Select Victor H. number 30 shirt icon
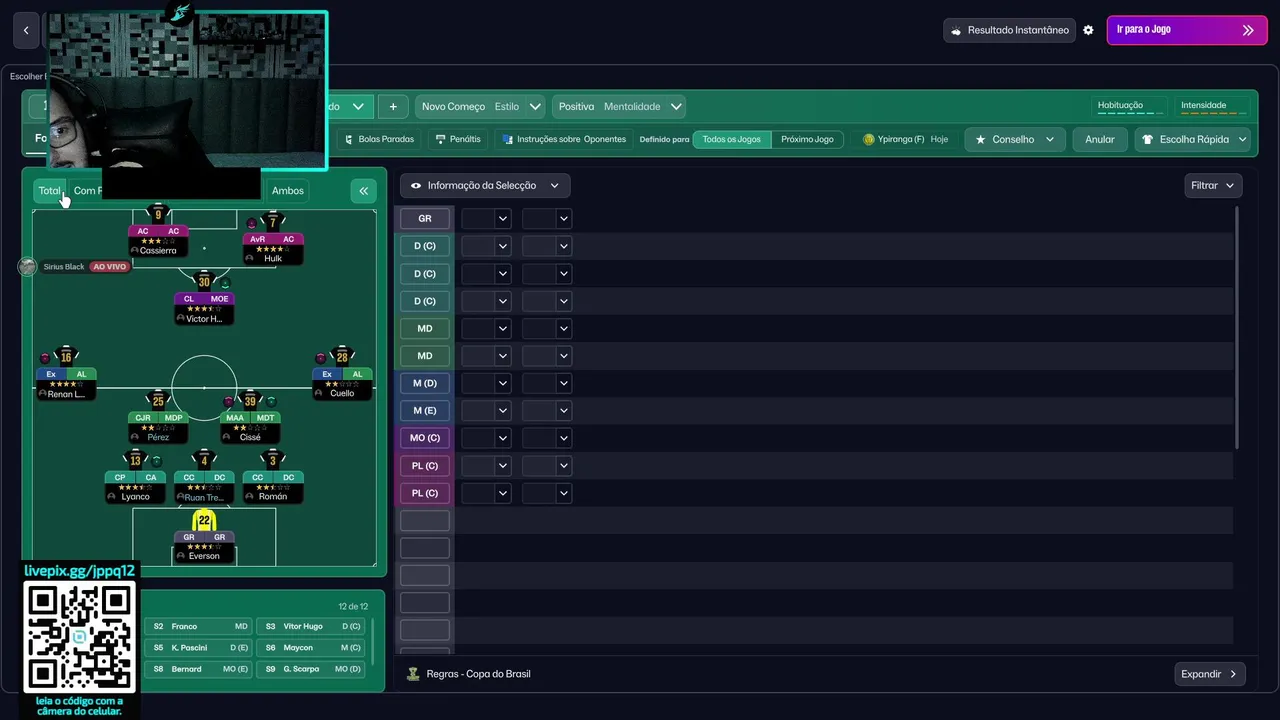Image resolution: width=1280 pixels, height=720 pixels. click(204, 281)
